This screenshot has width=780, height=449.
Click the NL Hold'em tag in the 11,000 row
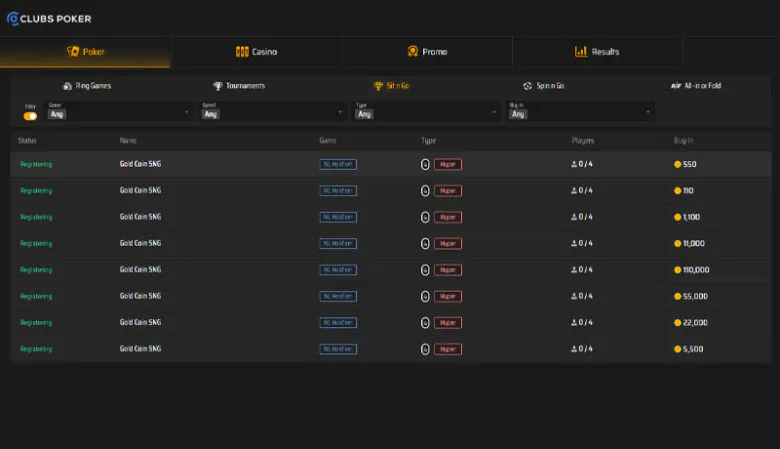[338, 243]
